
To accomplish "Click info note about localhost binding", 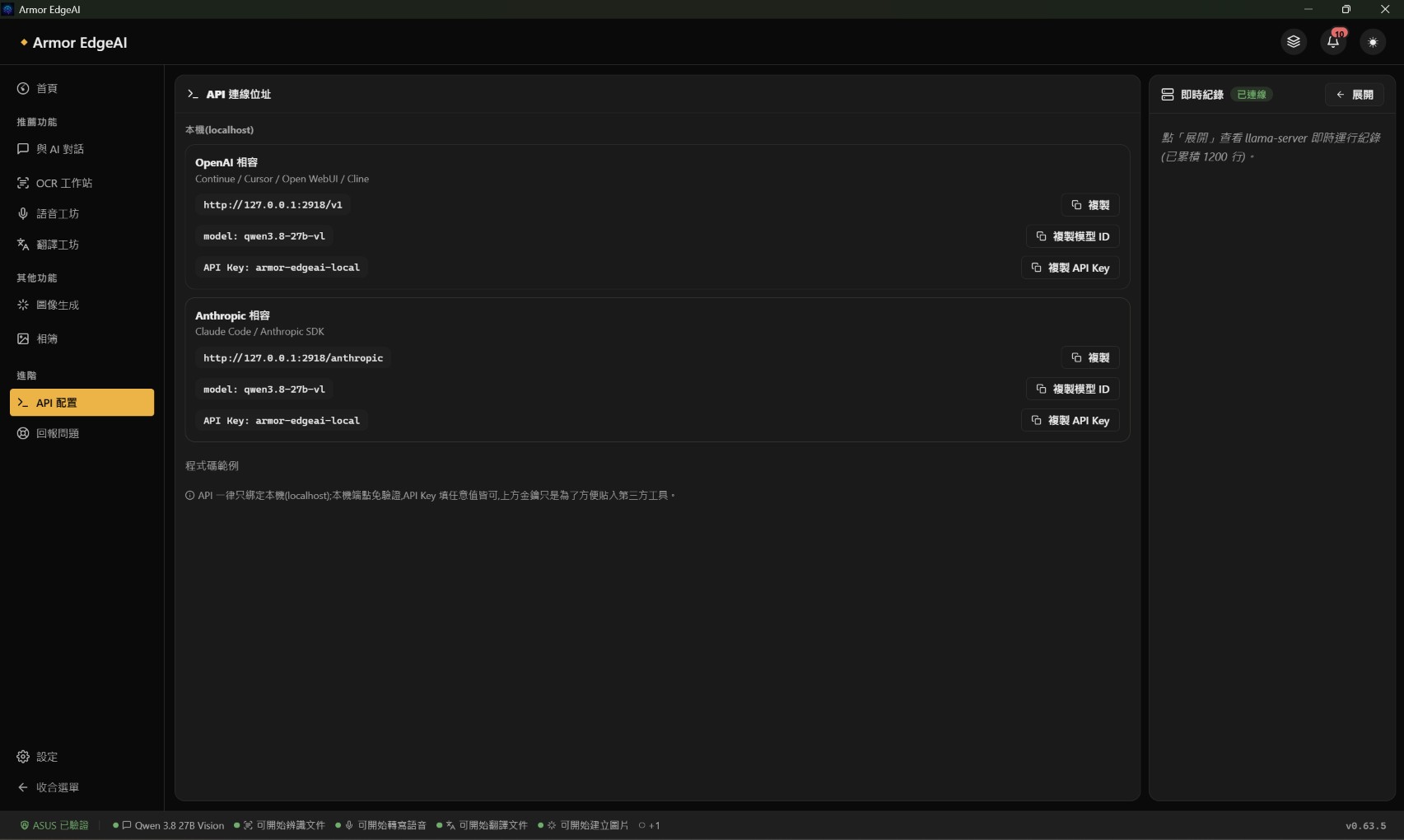I will 430,496.
